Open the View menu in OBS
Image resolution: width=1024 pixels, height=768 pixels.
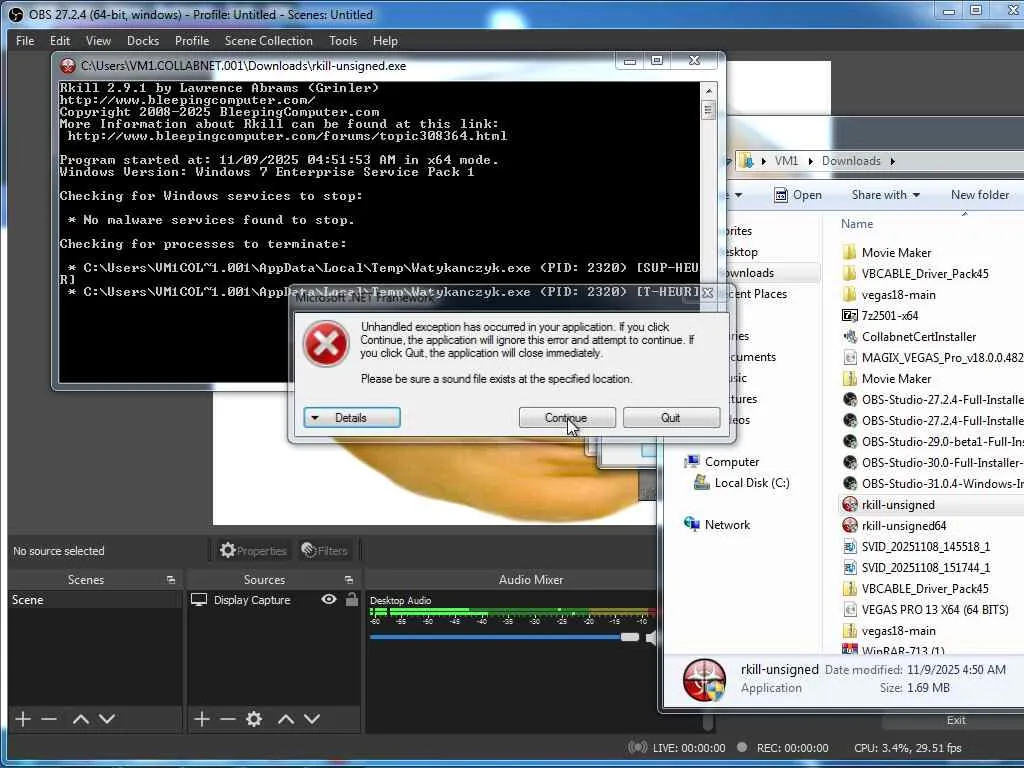click(x=98, y=40)
